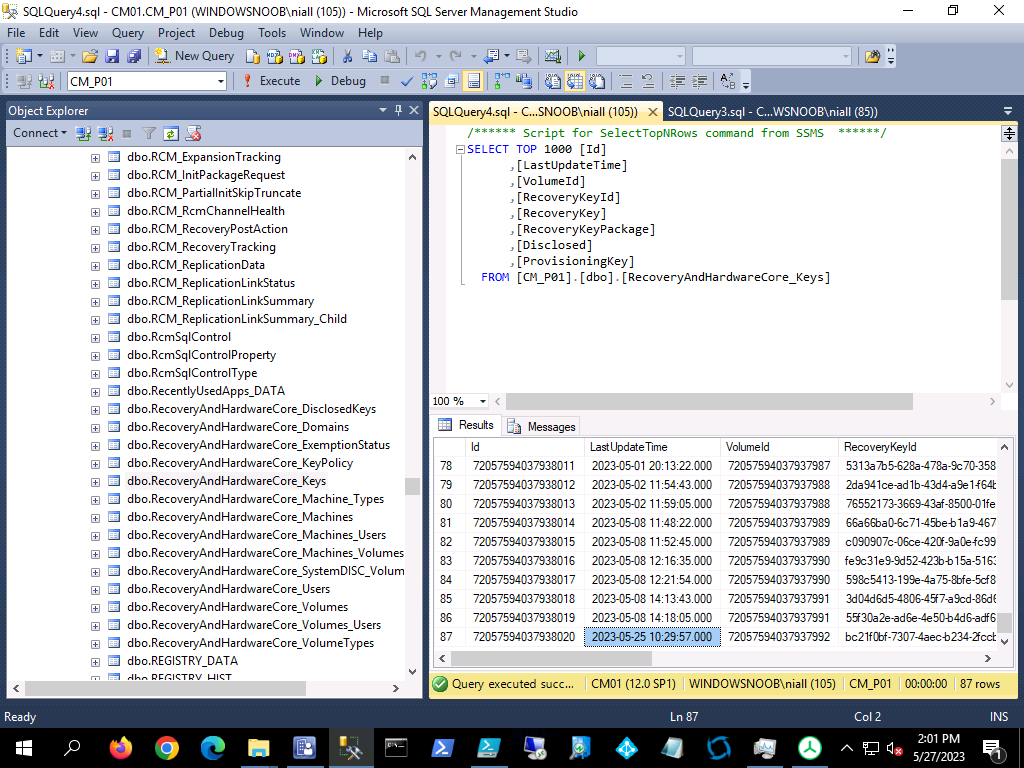Switch to Results to Text mode
1024x768 pixels.
point(552,82)
